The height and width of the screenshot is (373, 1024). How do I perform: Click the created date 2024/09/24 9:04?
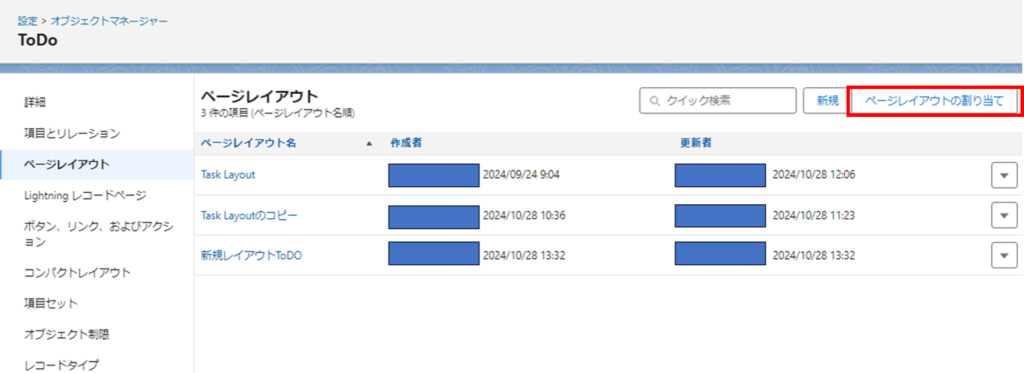coord(521,175)
